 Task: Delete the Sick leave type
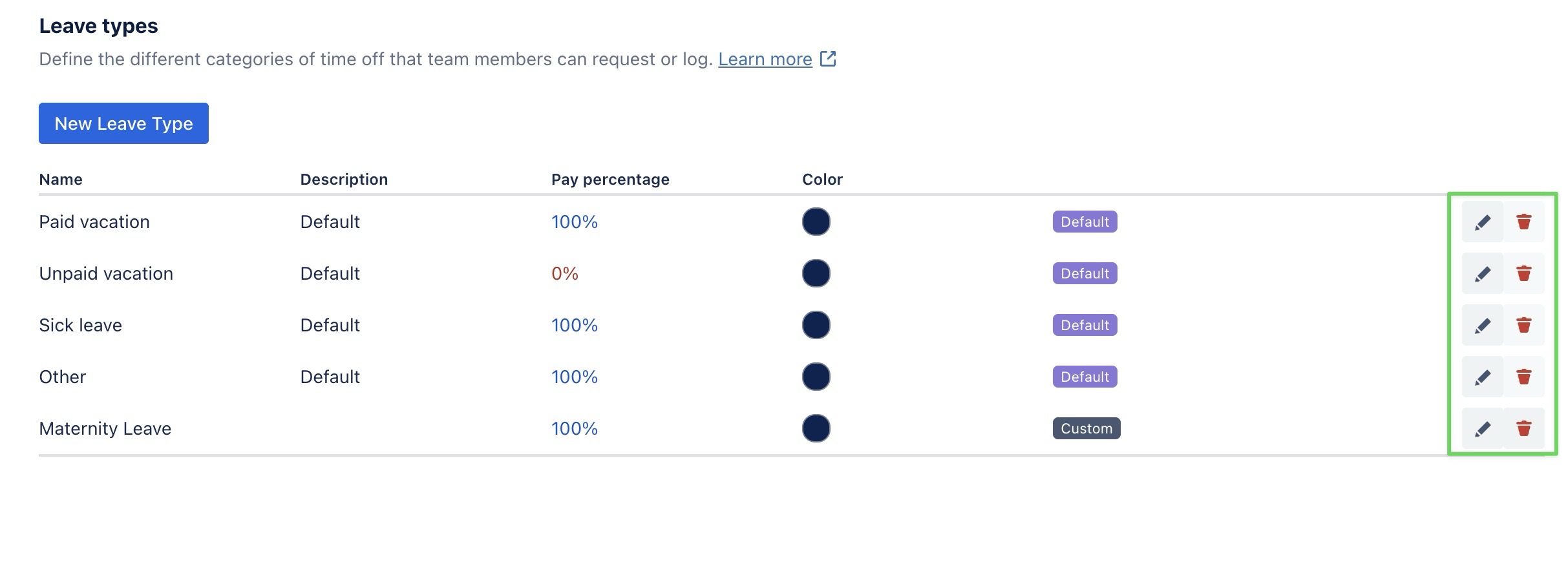coord(1523,325)
